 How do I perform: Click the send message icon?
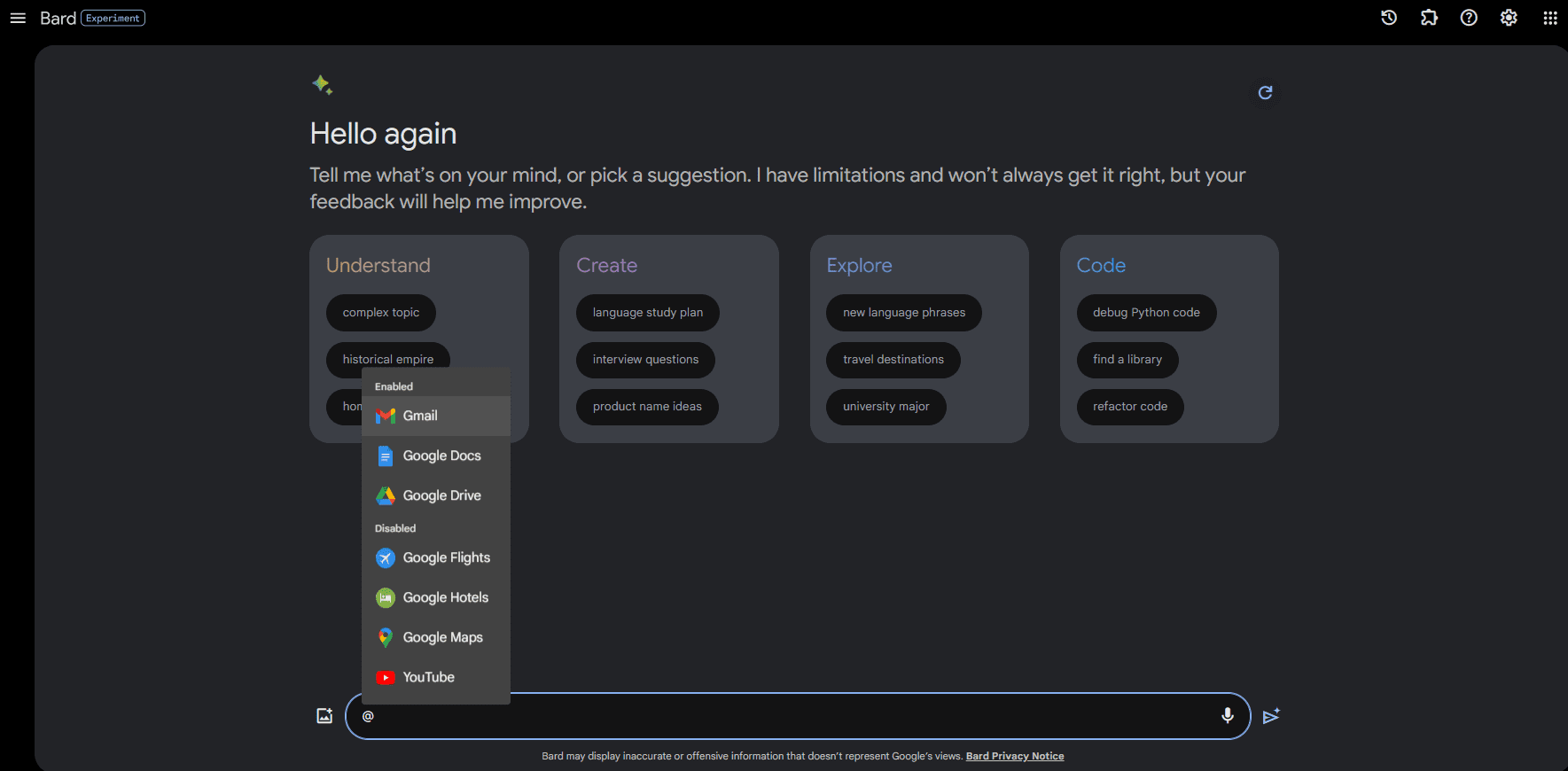[1271, 715]
